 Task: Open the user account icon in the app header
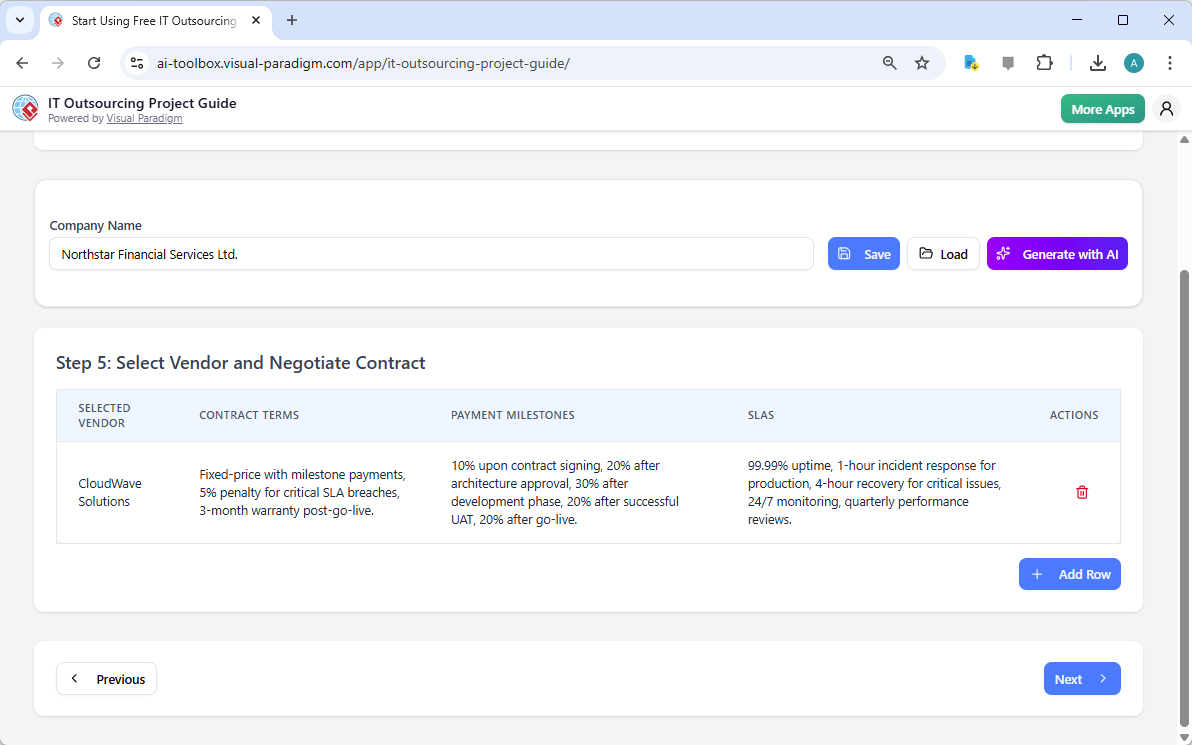(x=1166, y=108)
